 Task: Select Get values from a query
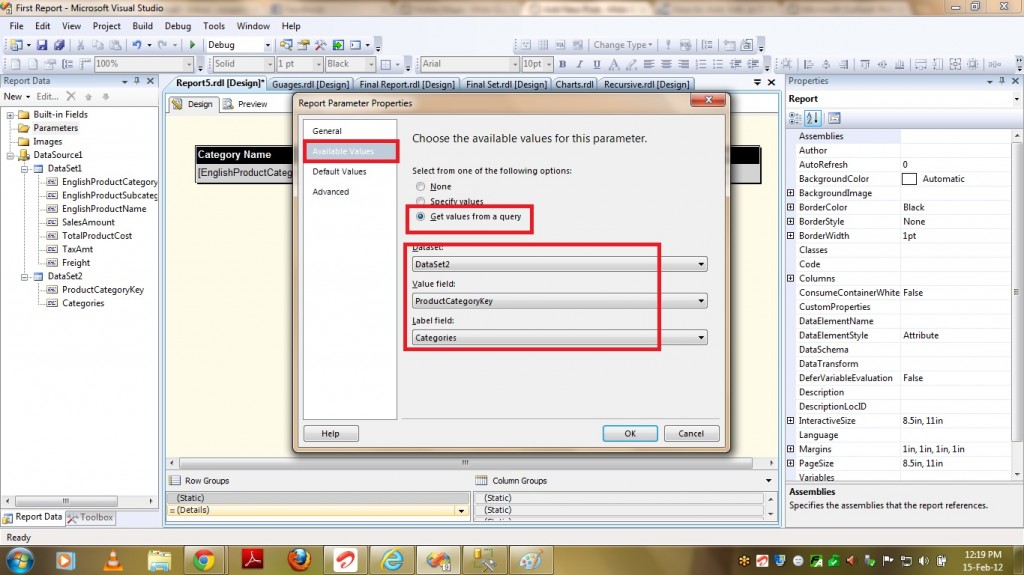point(421,217)
